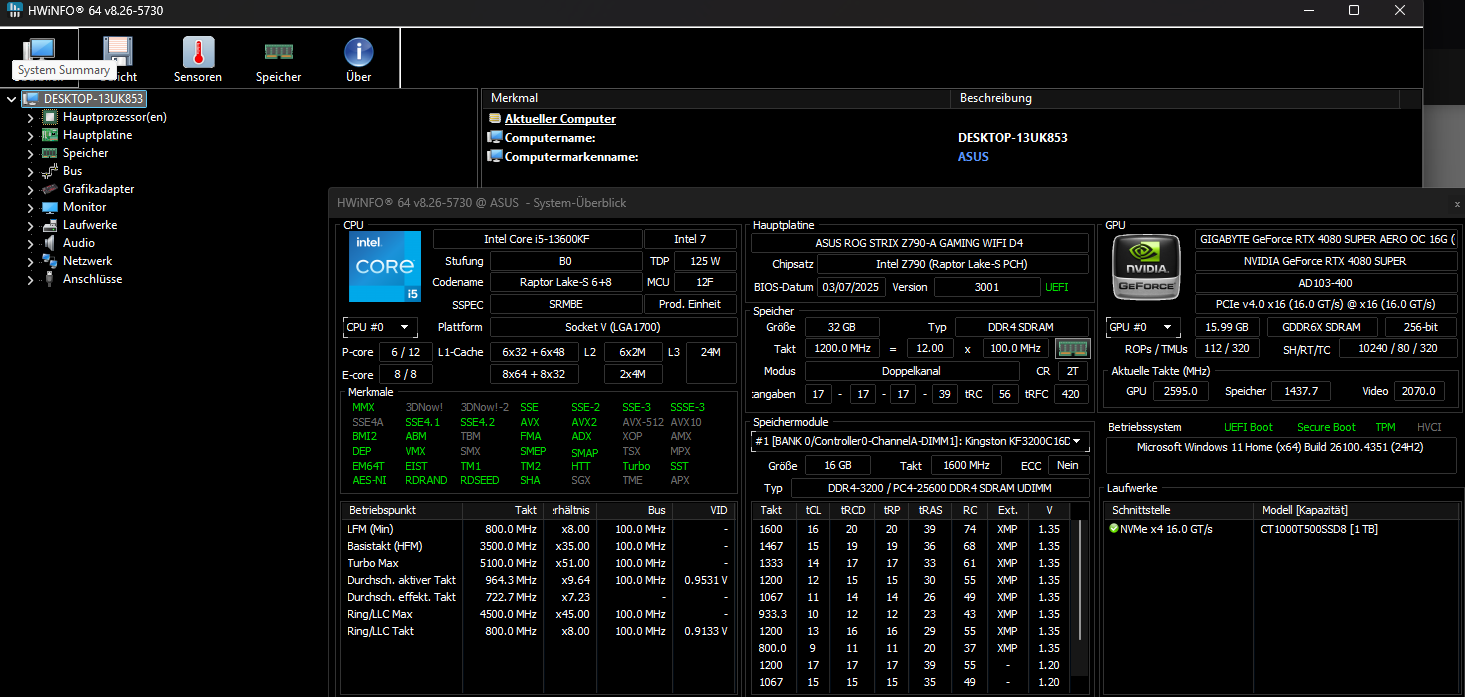The width and height of the screenshot is (1465, 697).
Task: Open the Über info icon
Action: [x=358, y=52]
